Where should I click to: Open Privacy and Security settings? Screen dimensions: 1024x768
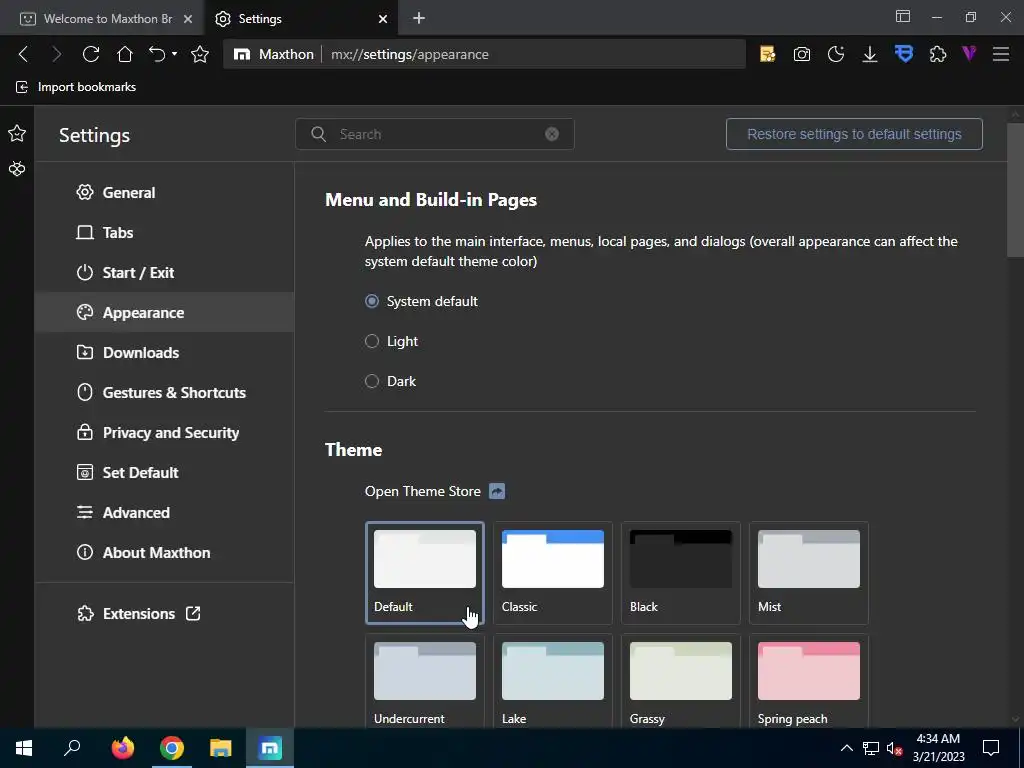[x=164, y=432]
